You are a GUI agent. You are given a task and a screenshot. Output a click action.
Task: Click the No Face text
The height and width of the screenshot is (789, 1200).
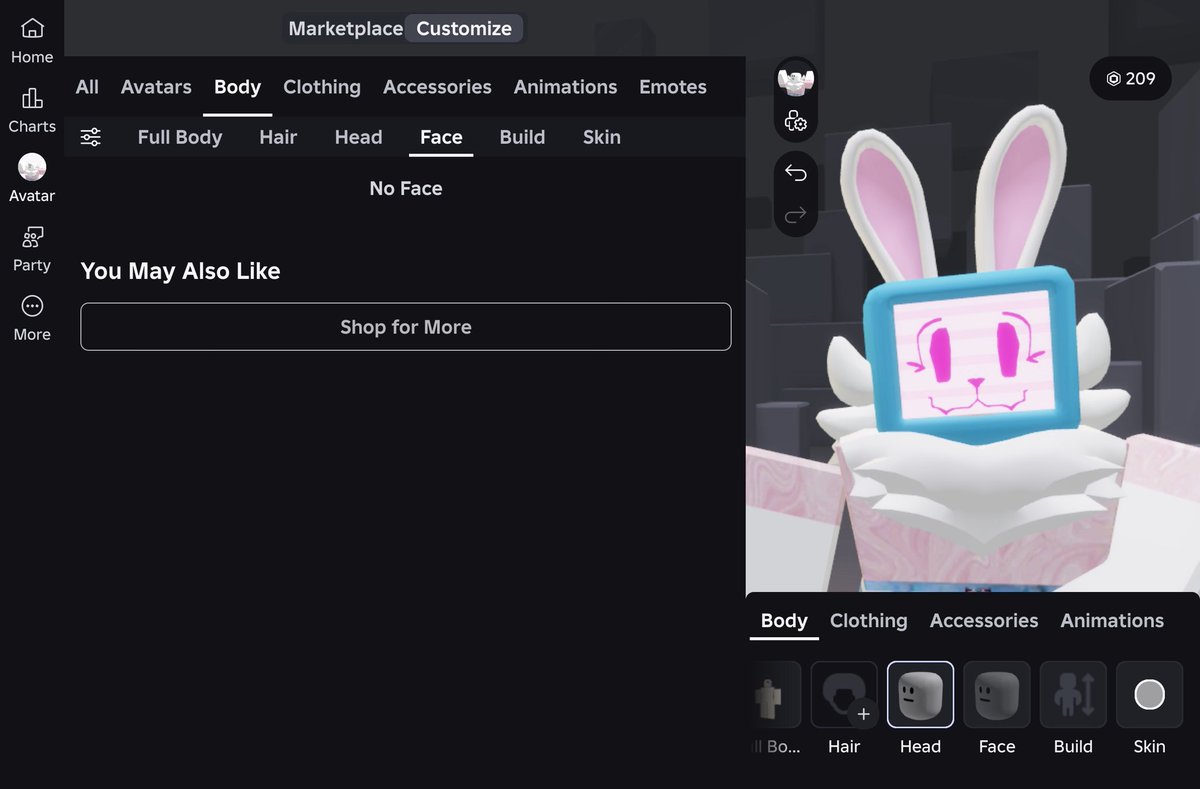coord(406,188)
